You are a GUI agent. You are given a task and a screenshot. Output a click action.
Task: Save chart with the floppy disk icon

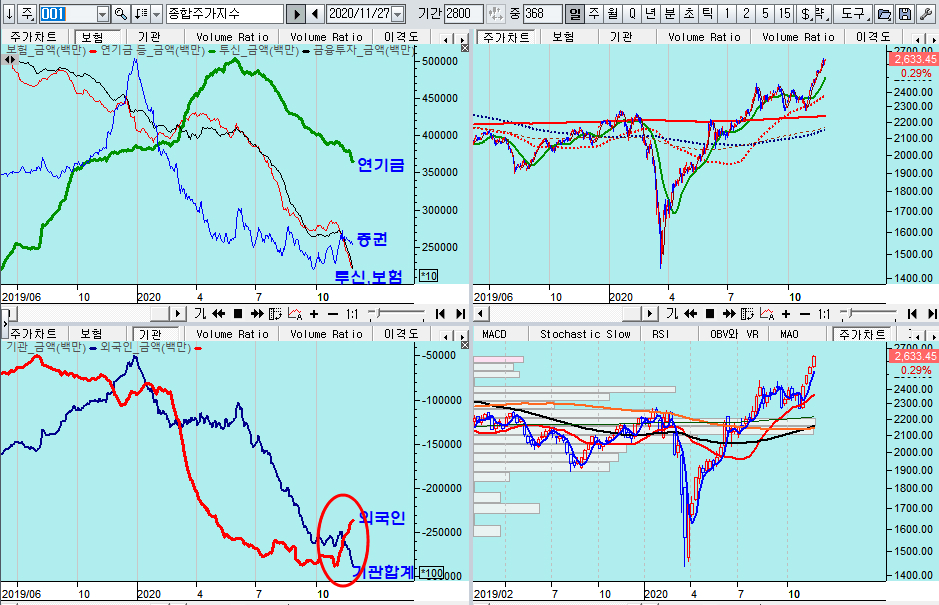click(904, 14)
